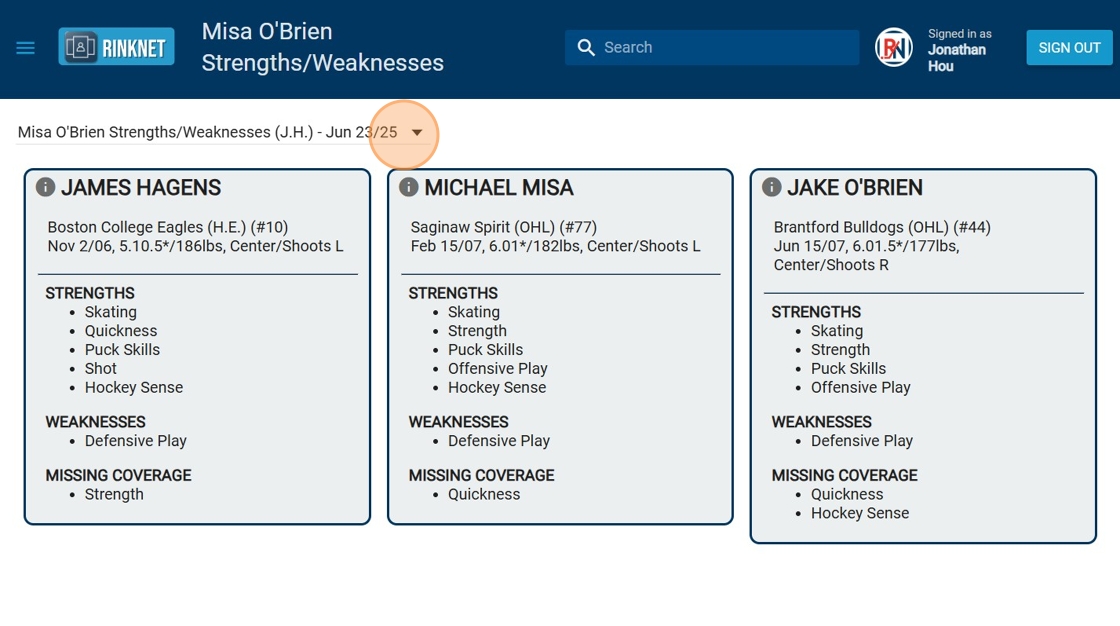1120x626 pixels.
Task: Click the Misa O'Brien Strengths/Weaknesses page title
Action: tap(322, 47)
